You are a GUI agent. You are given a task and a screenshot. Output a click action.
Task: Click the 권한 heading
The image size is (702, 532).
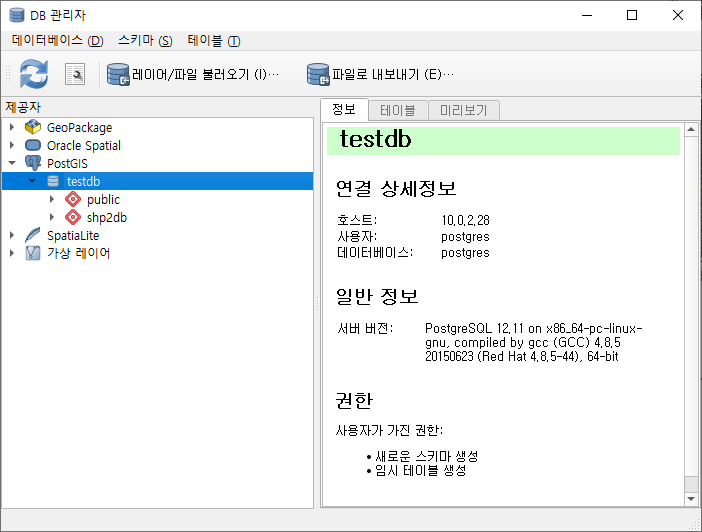click(354, 400)
